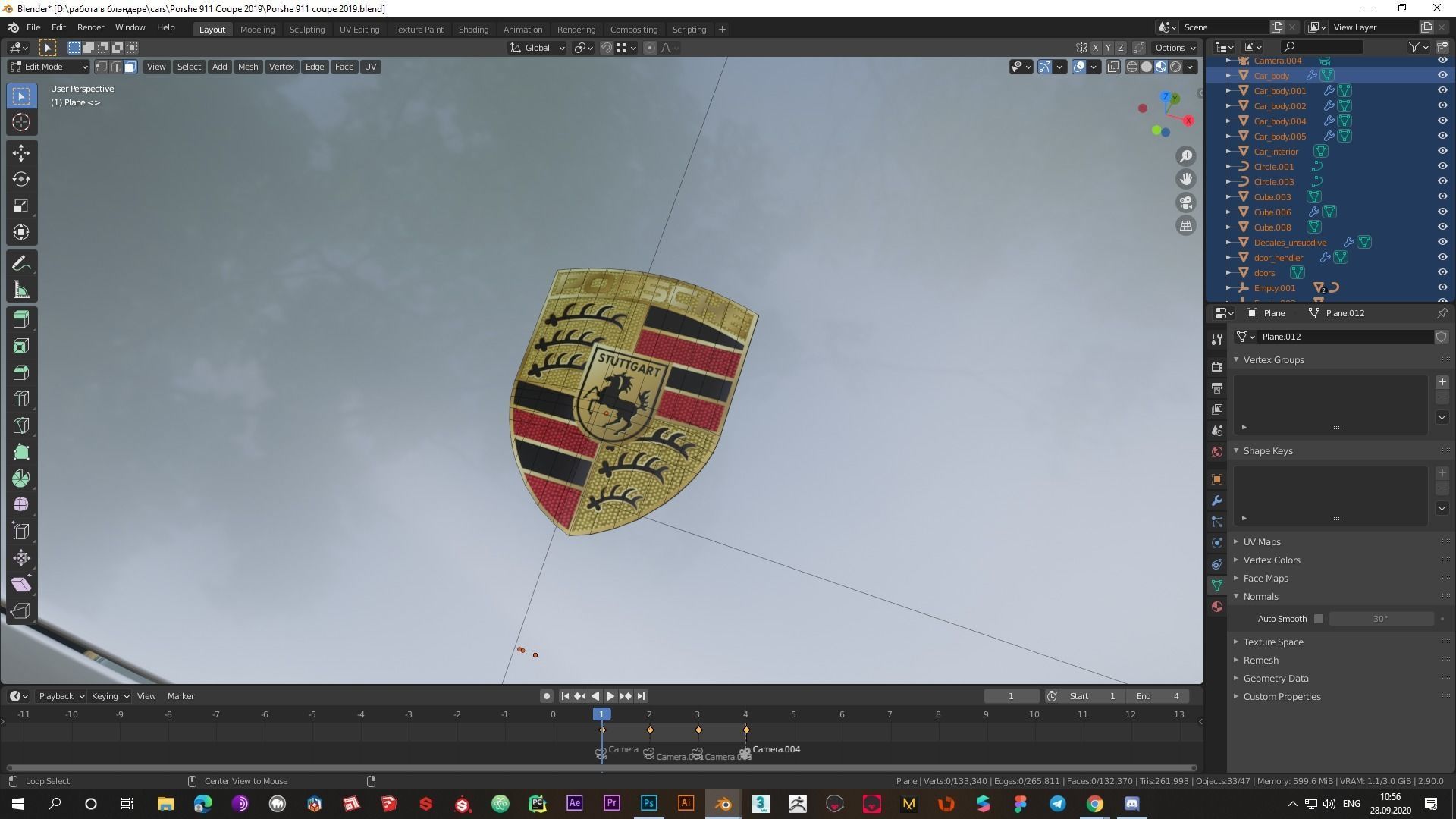The width and height of the screenshot is (1456, 819).
Task: Open Photoshop from the taskbar
Action: click(x=648, y=804)
